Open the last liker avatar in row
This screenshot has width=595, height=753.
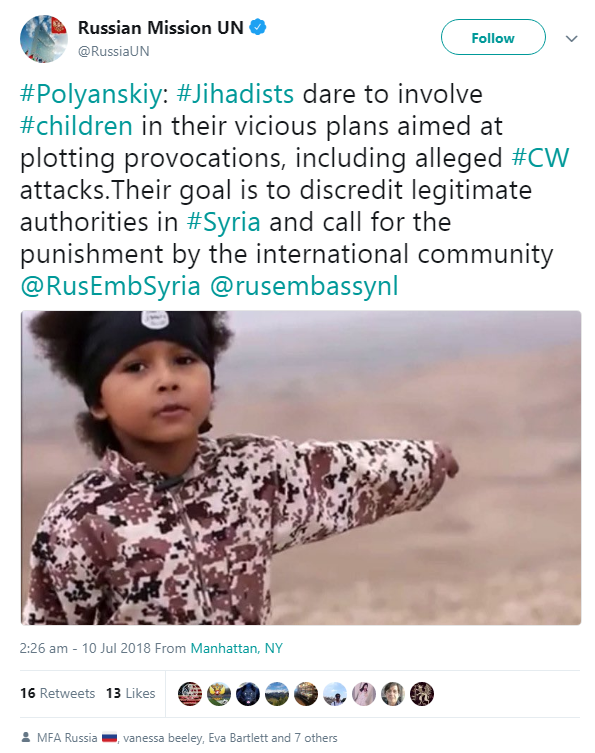coord(422,694)
